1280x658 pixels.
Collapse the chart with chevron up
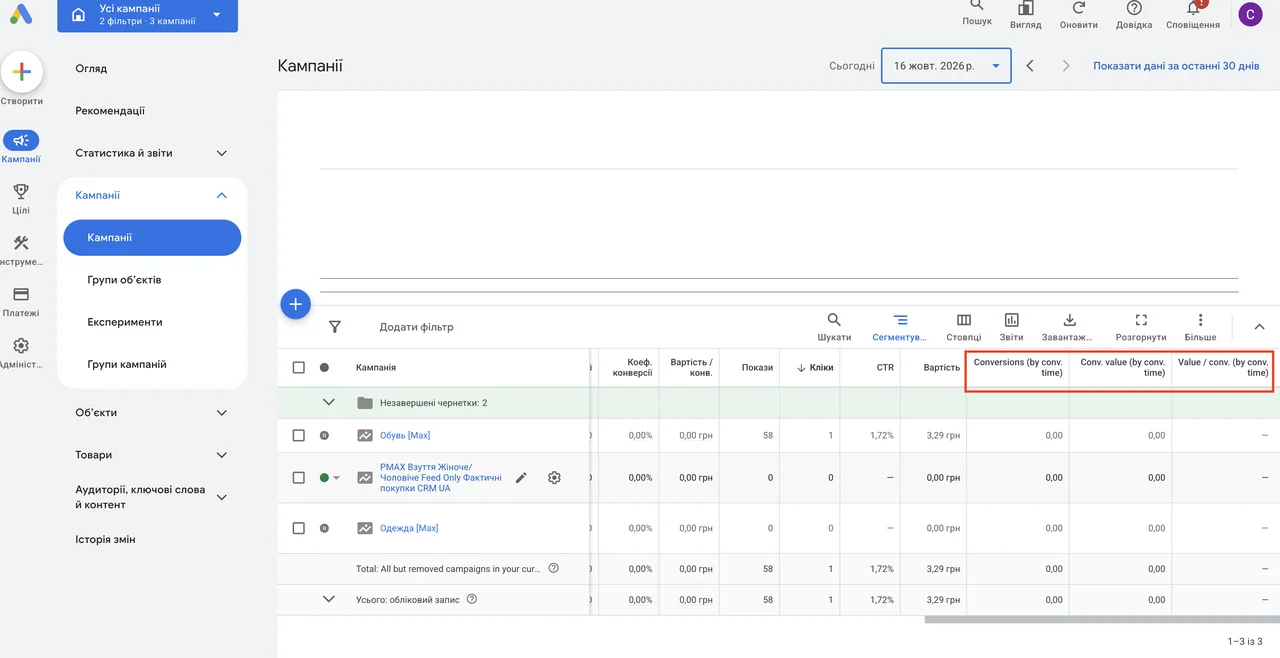coord(1259,326)
